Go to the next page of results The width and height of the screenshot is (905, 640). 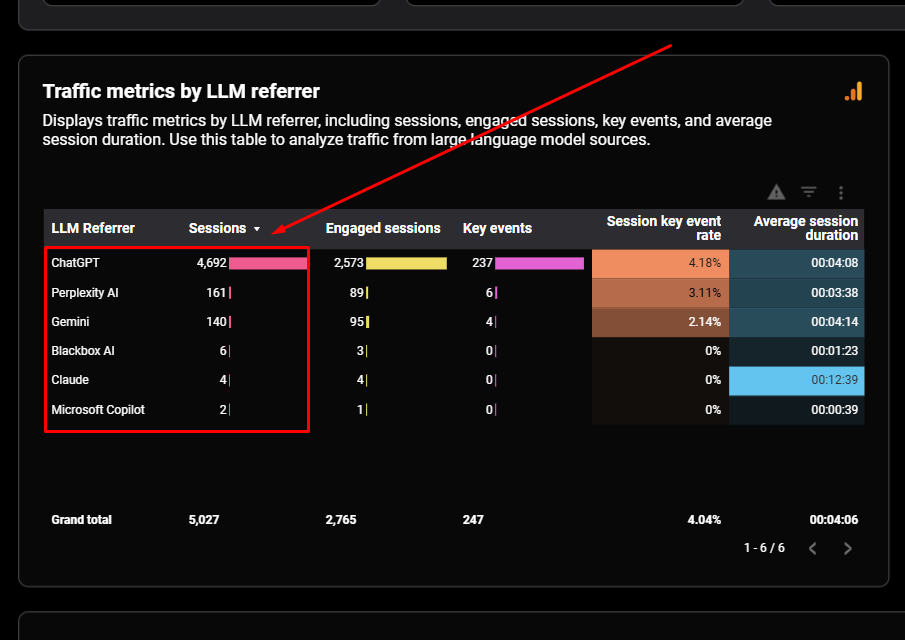pyautogui.click(x=848, y=548)
